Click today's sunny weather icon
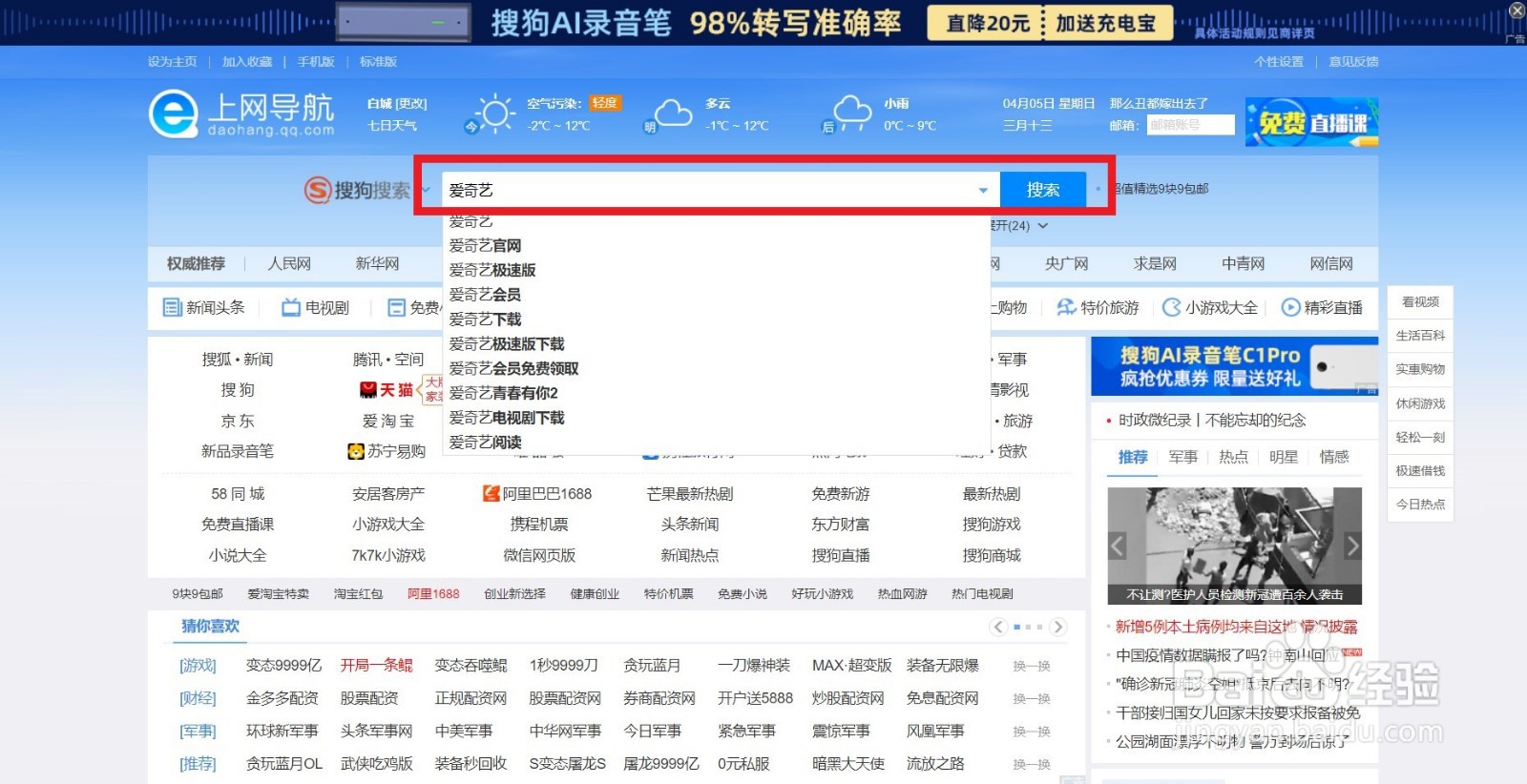 [495, 113]
